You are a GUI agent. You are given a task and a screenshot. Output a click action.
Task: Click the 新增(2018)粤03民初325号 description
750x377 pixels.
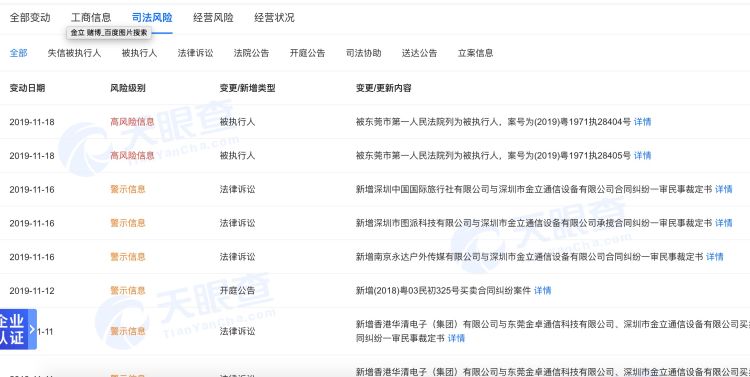(443, 290)
